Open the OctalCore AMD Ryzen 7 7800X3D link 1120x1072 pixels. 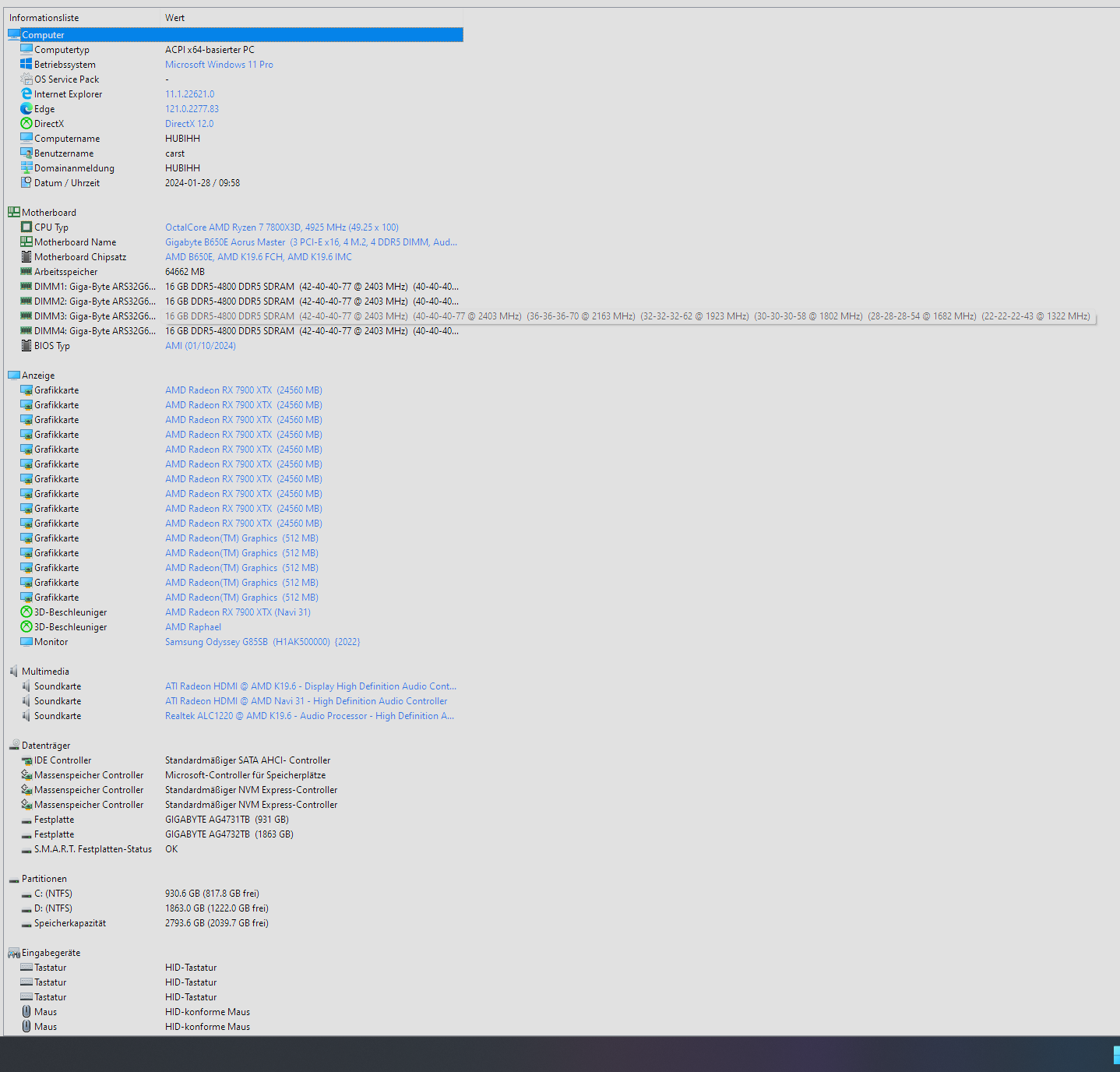click(282, 227)
